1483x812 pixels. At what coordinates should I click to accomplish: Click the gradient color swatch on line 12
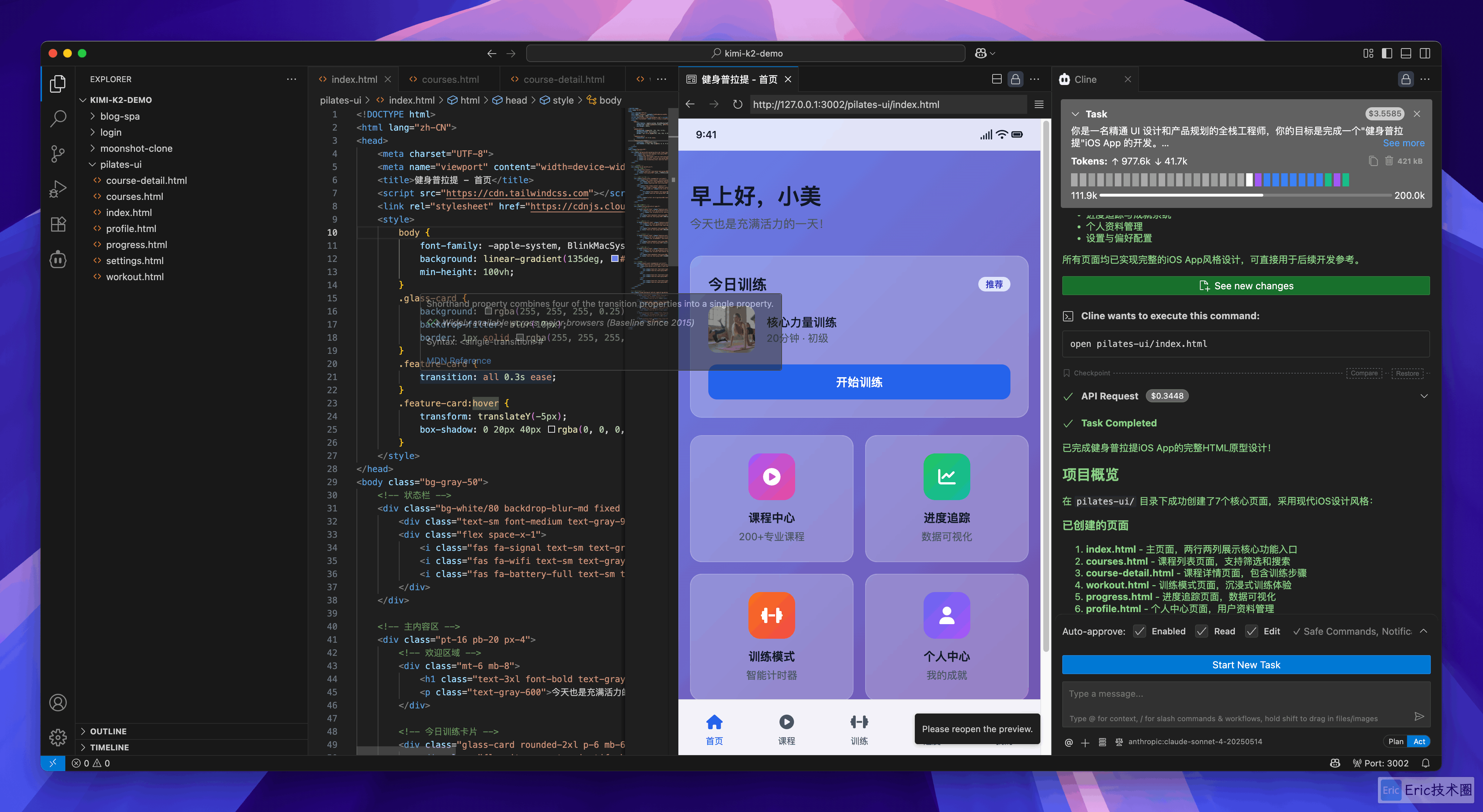615,259
